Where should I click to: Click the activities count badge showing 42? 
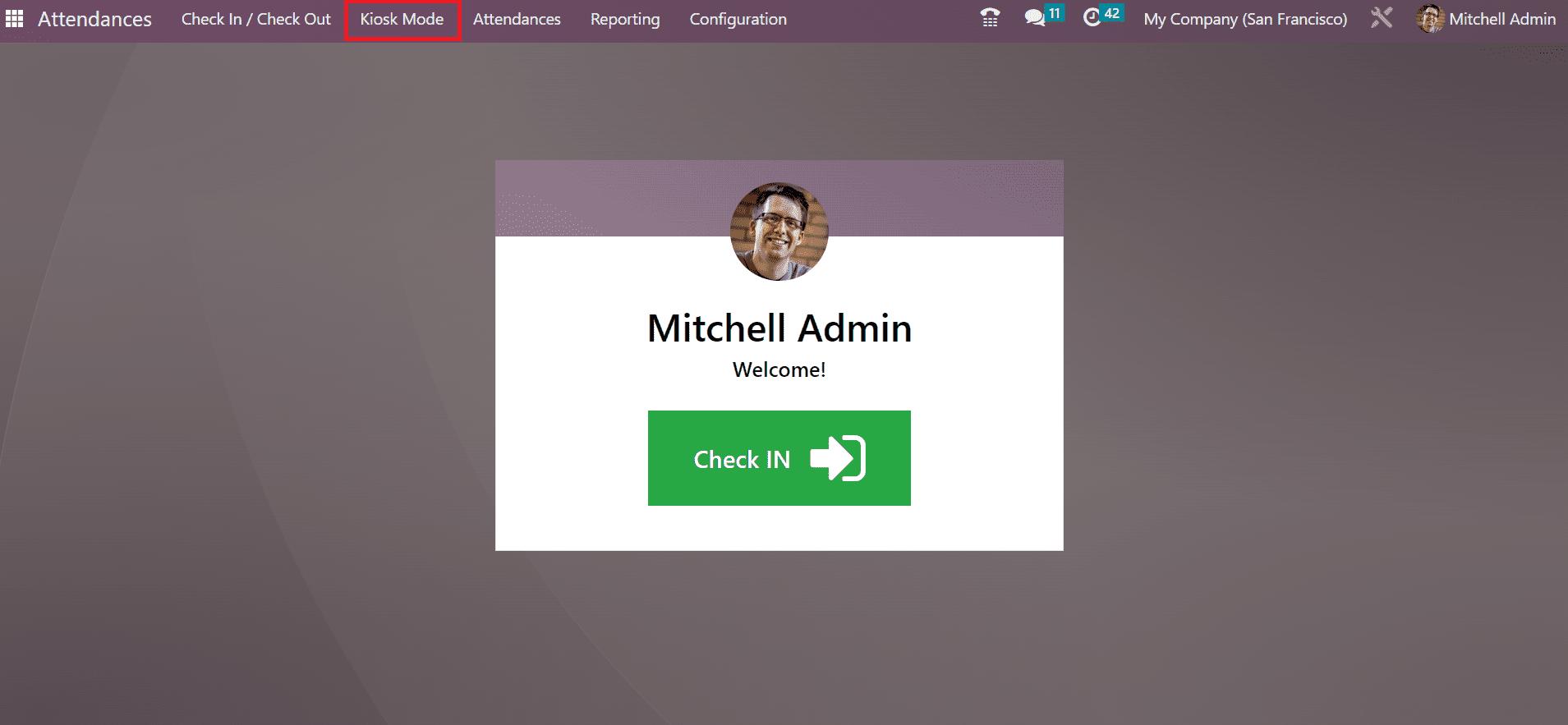[x=1112, y=13]
